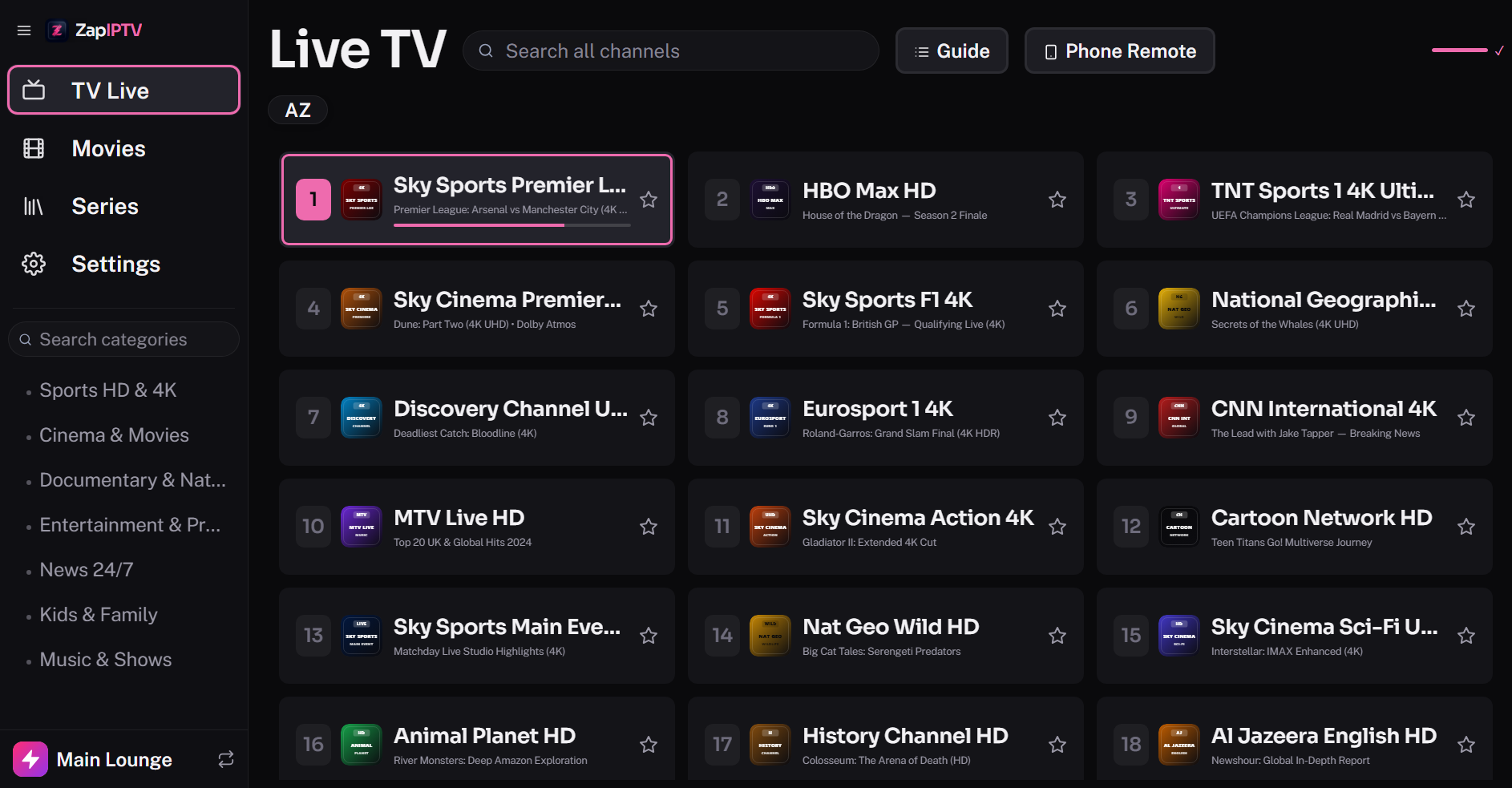Viewport: 1512px width, 788px height.
Task: Click the MTV Live HD logo
Action: pos(362,527)
